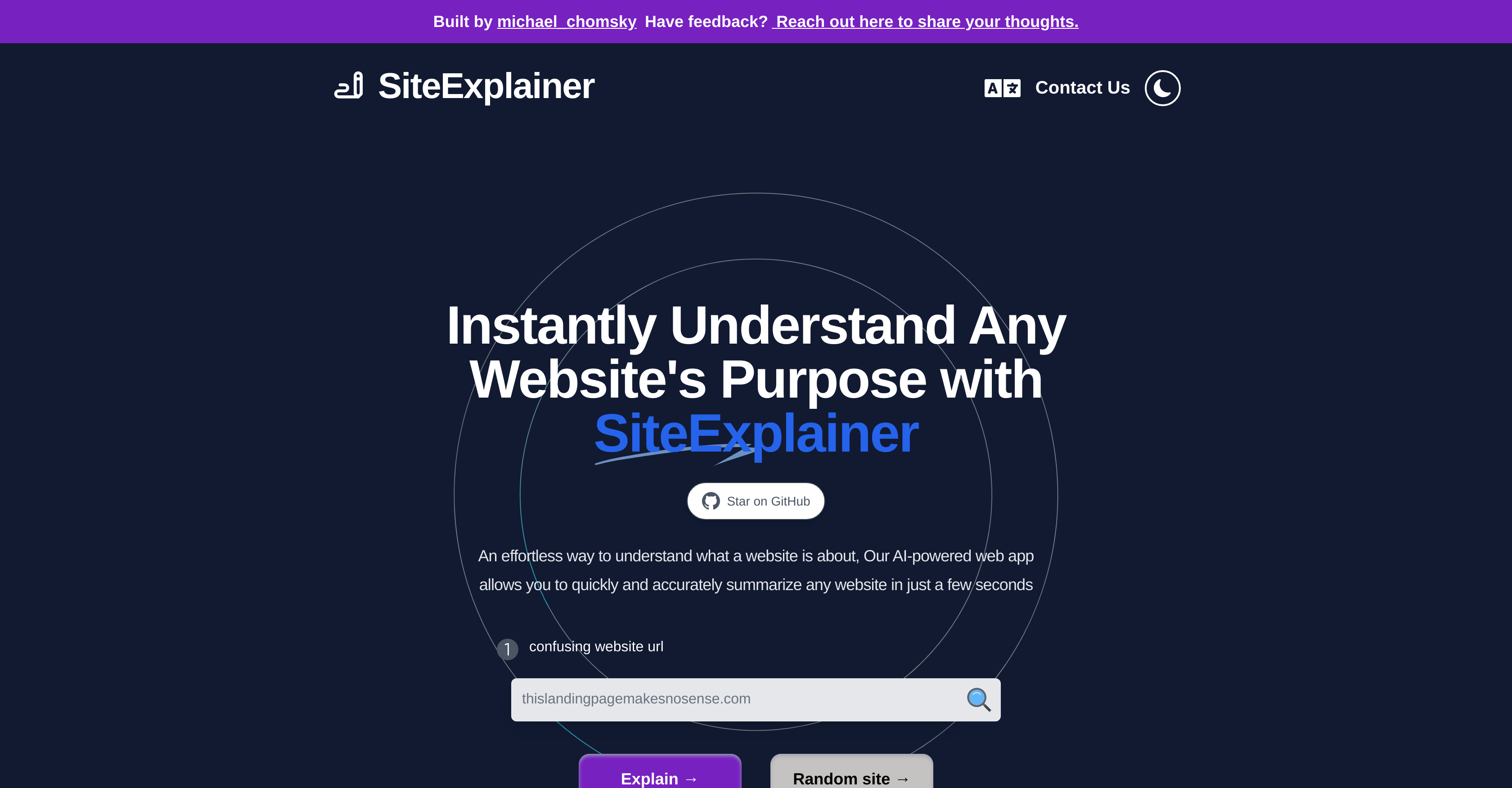The image size is (1512, 788).
Task: Click Reach out here feedback link
Action: tap(924, 21)
